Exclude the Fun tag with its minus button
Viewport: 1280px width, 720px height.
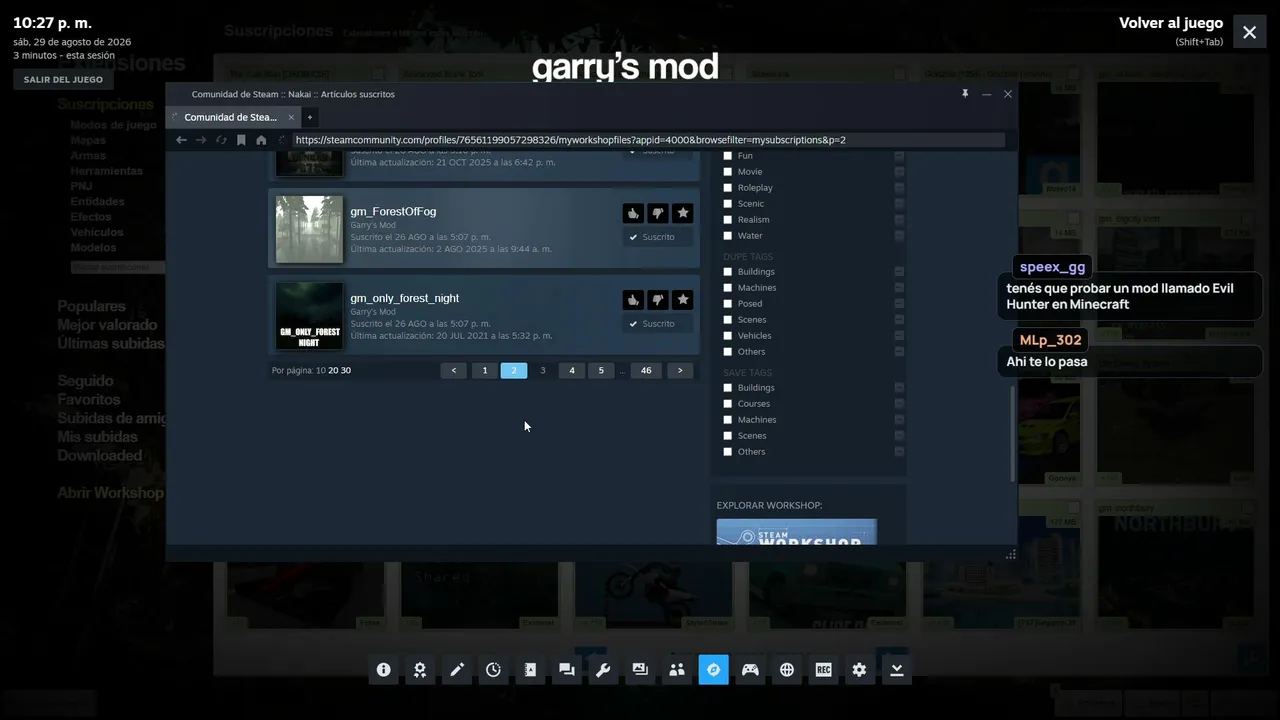coord(899,156)
